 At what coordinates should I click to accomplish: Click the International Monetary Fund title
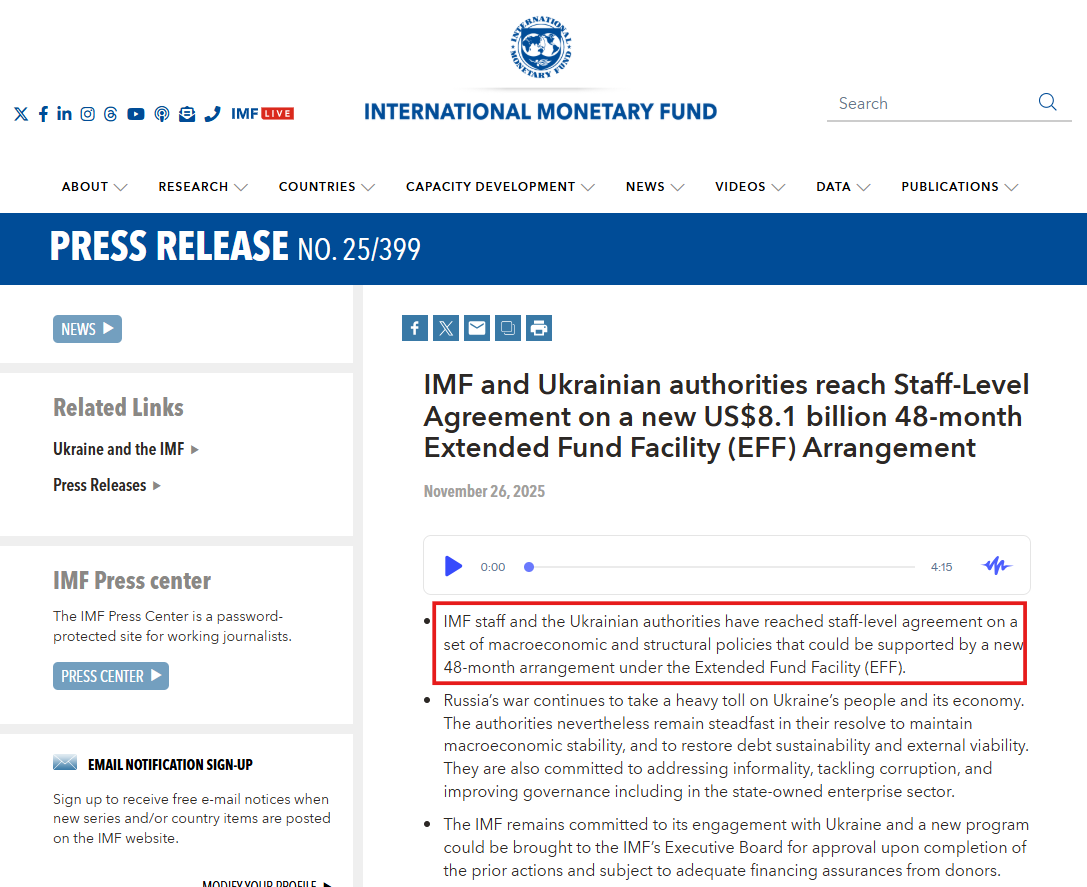point(541,112)
